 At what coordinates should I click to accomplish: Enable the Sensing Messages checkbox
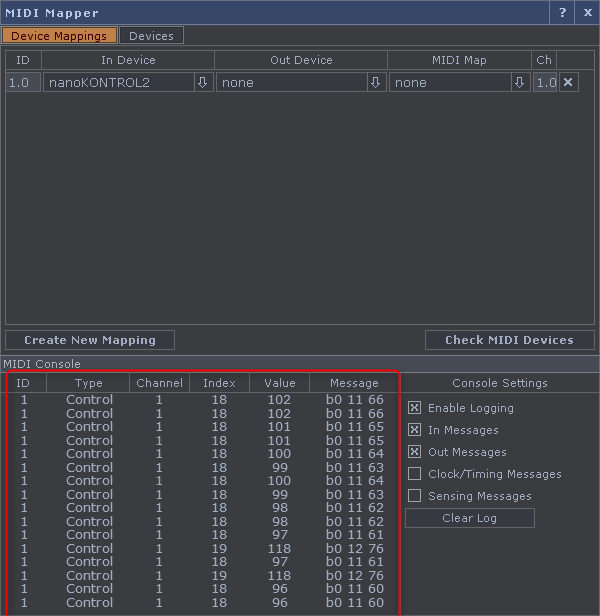pos(415,496)
